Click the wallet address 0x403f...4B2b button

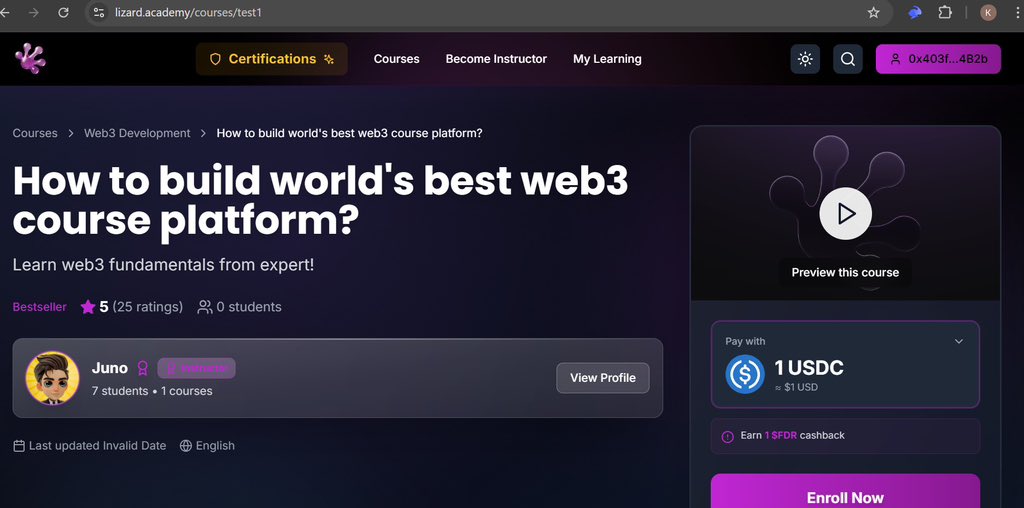point(938,59)
